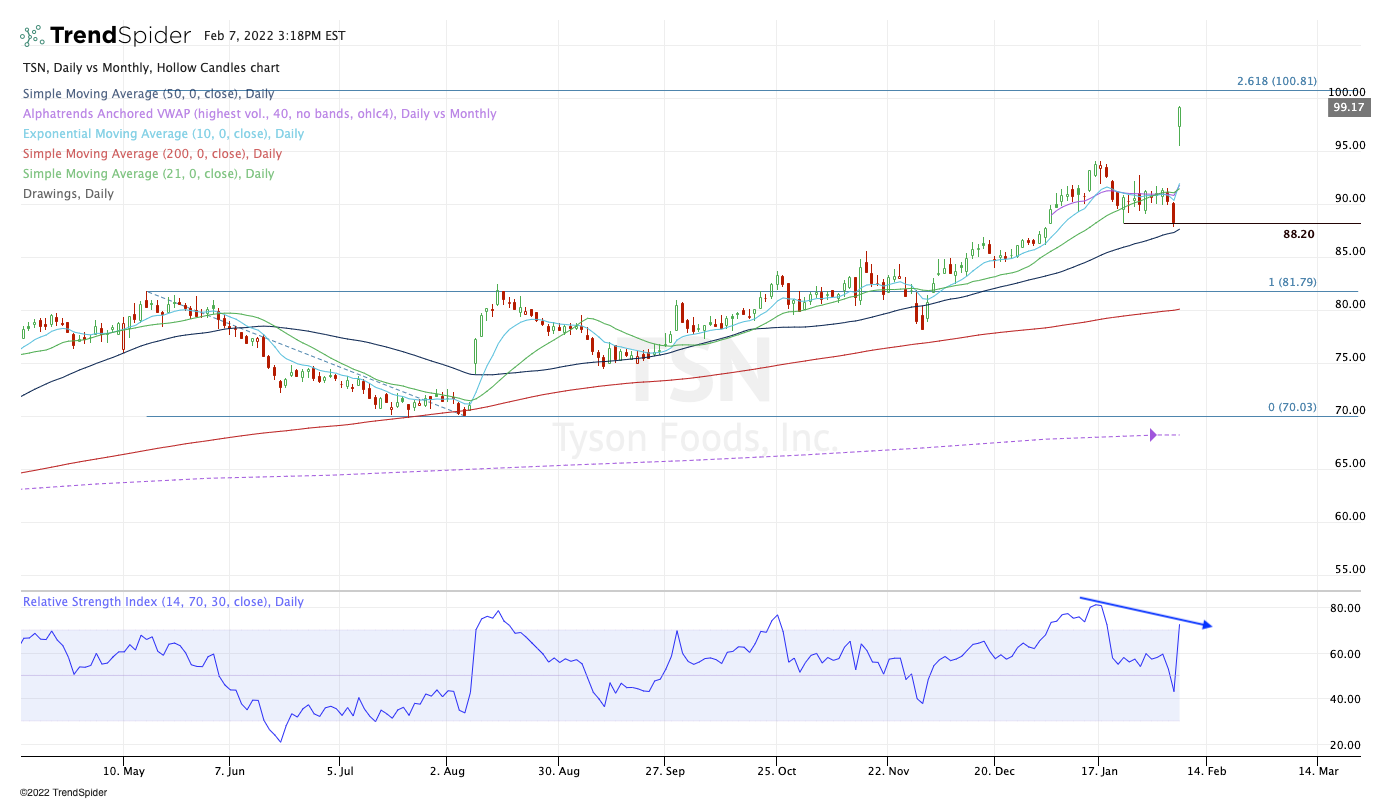Click the TSN Daily vs Monthly chart title
Image resolution: width=1391 pixels, height=802 pixels.
click(151, 68)
